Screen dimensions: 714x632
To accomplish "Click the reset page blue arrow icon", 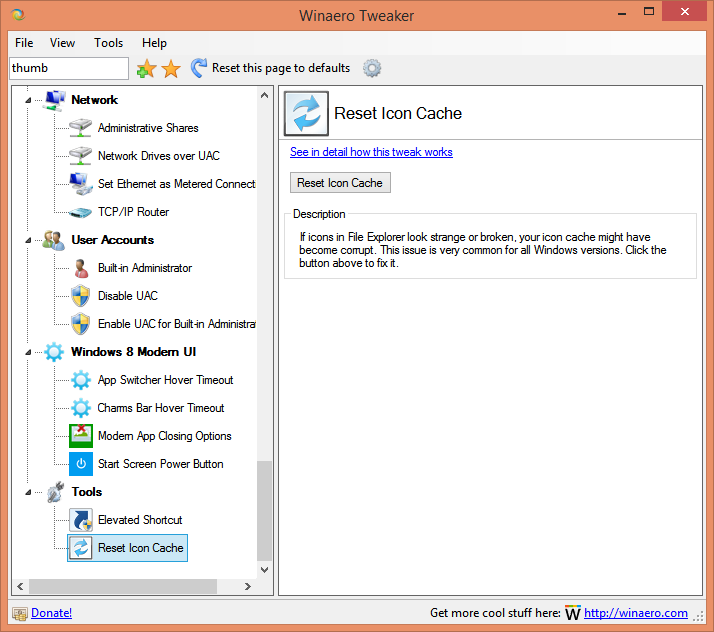I will (x=199, y=68).
